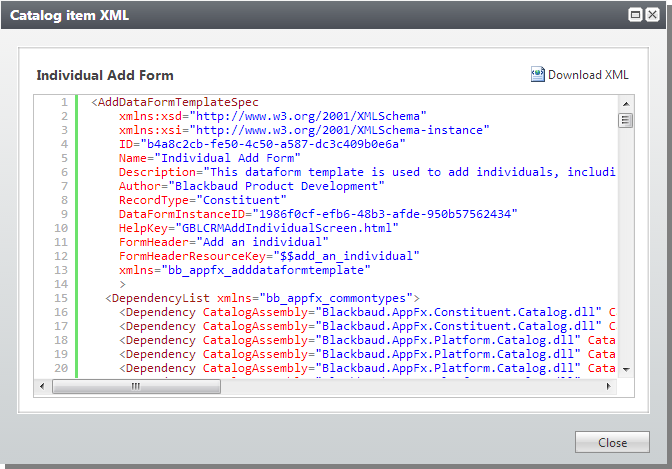This screenshot has height=469, width=672.
Task: Click the xmlns:xsd attribute line
Action: (x=273, y=116)
